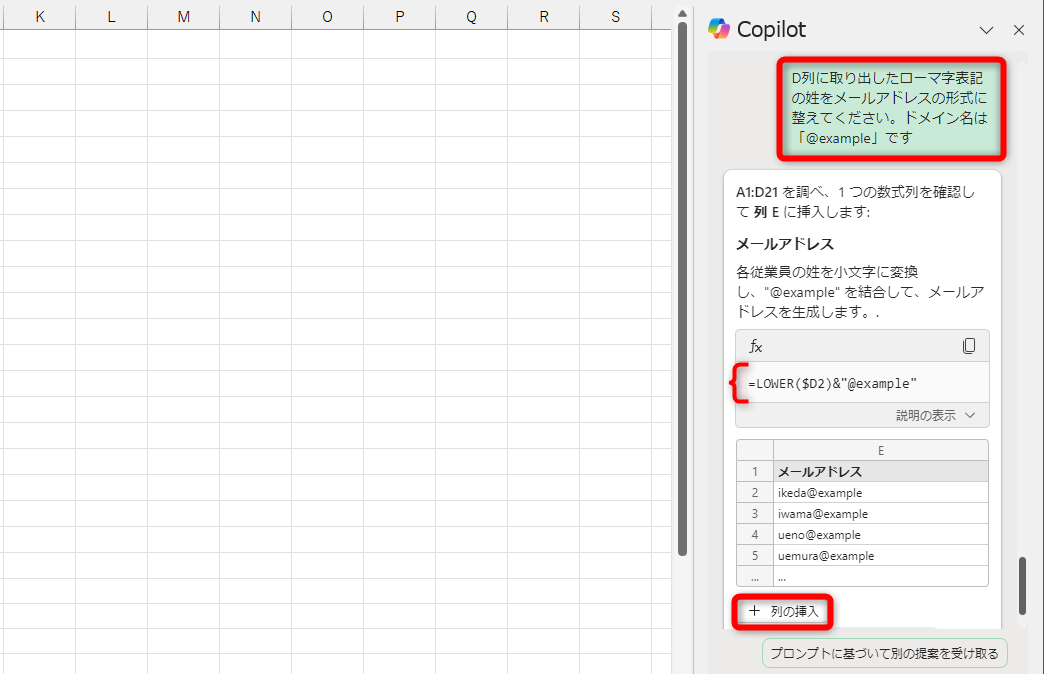Screen dimensions: 1044x674
Task: Click the E column header in the preview table
Action: click(880, 450)
